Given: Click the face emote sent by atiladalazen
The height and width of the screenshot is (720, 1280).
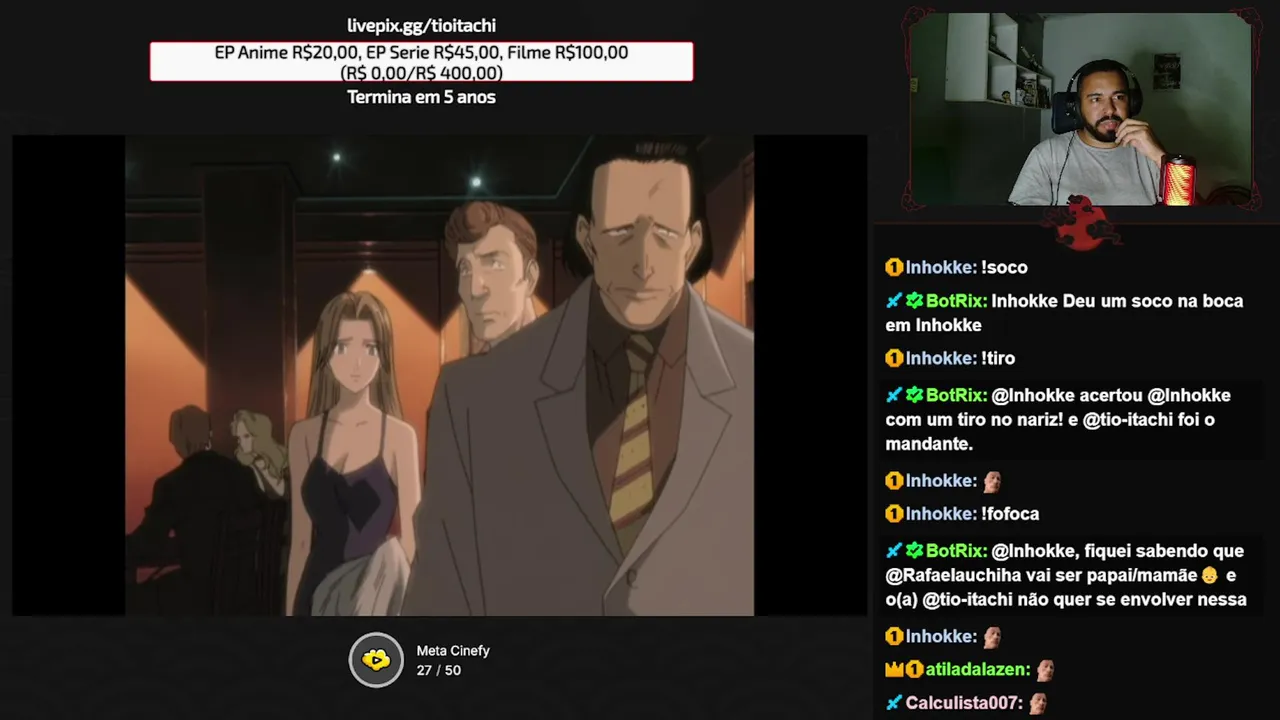Looking at the screenshot, I should tap(1045, 670).
